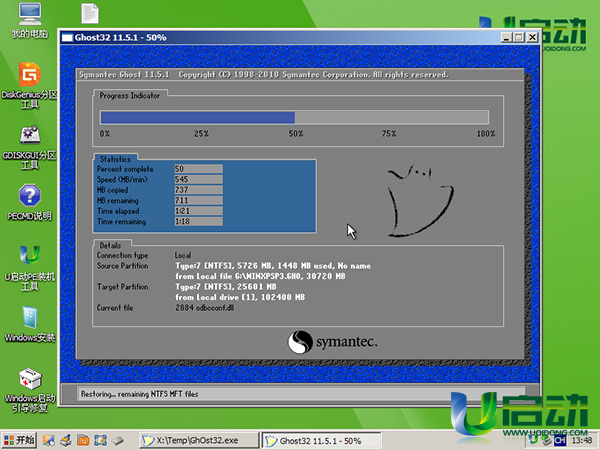Image resolution: width=600 pixels, height=450 pixels.
Task: Open DiskGenius分区工具 desktop icon
Action: (29, 74)
